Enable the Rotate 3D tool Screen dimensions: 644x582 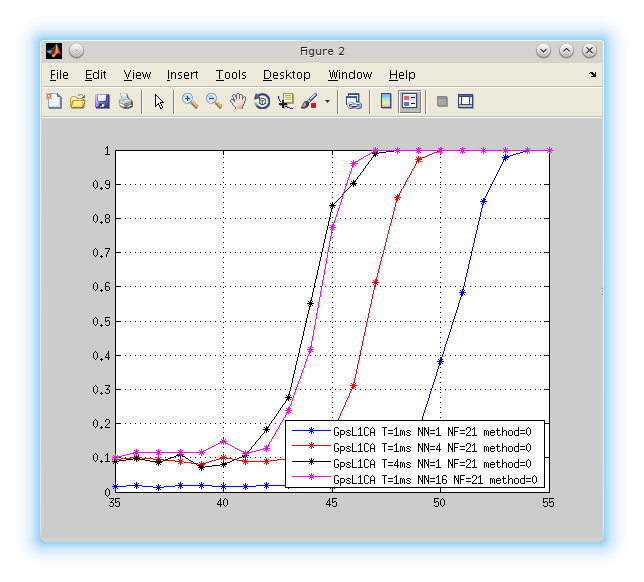coord(262,101)
